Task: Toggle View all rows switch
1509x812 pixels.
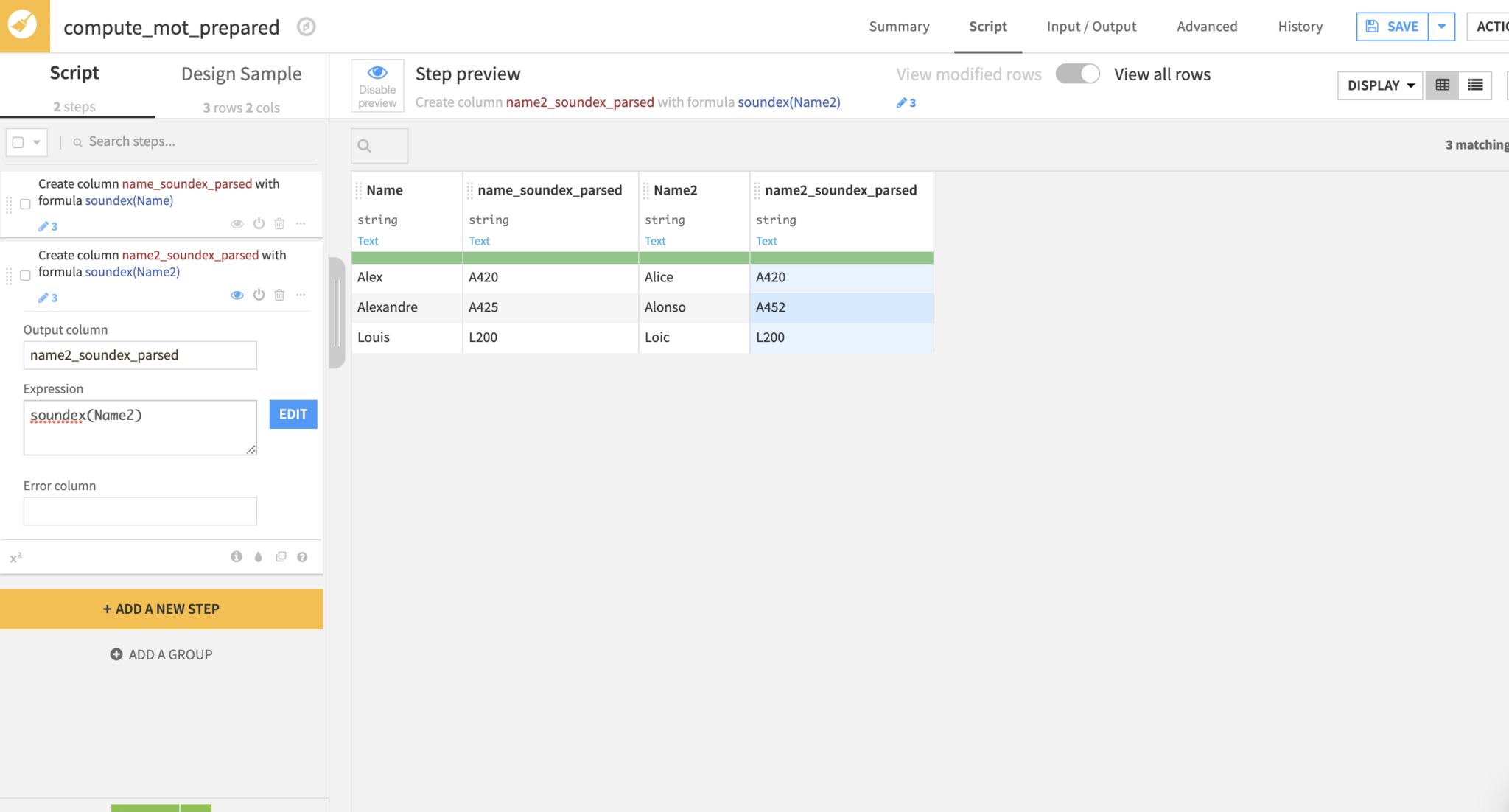Action: pyautogui.click(x=1078, y=74)
